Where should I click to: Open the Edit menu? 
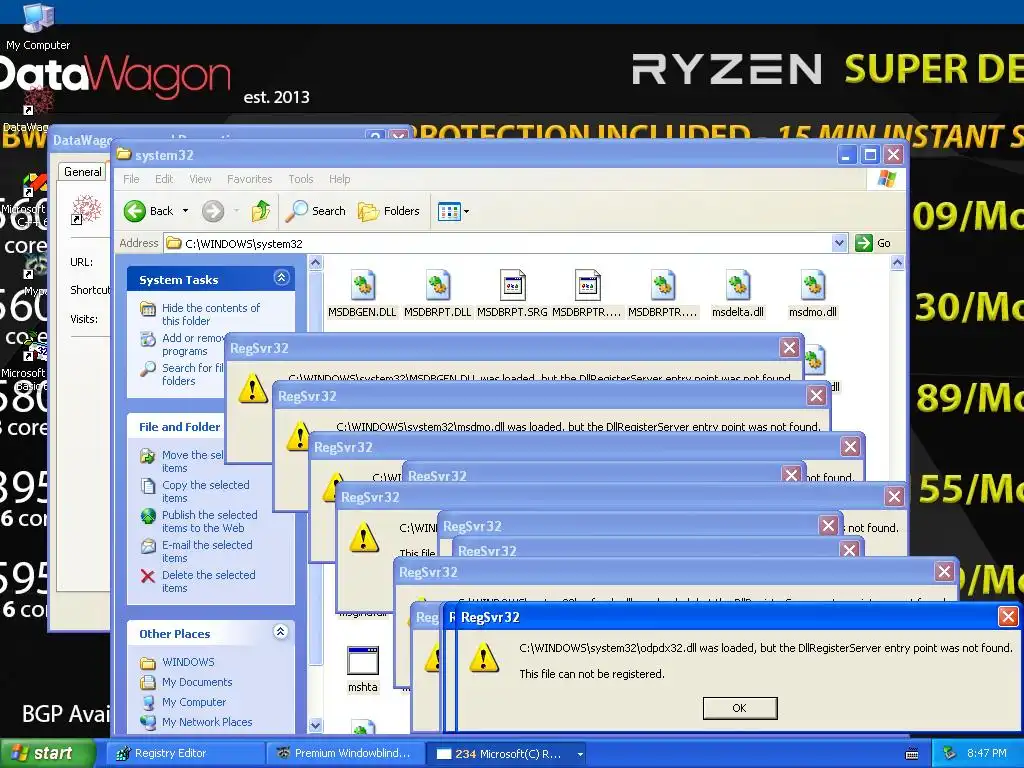(164, 179)
